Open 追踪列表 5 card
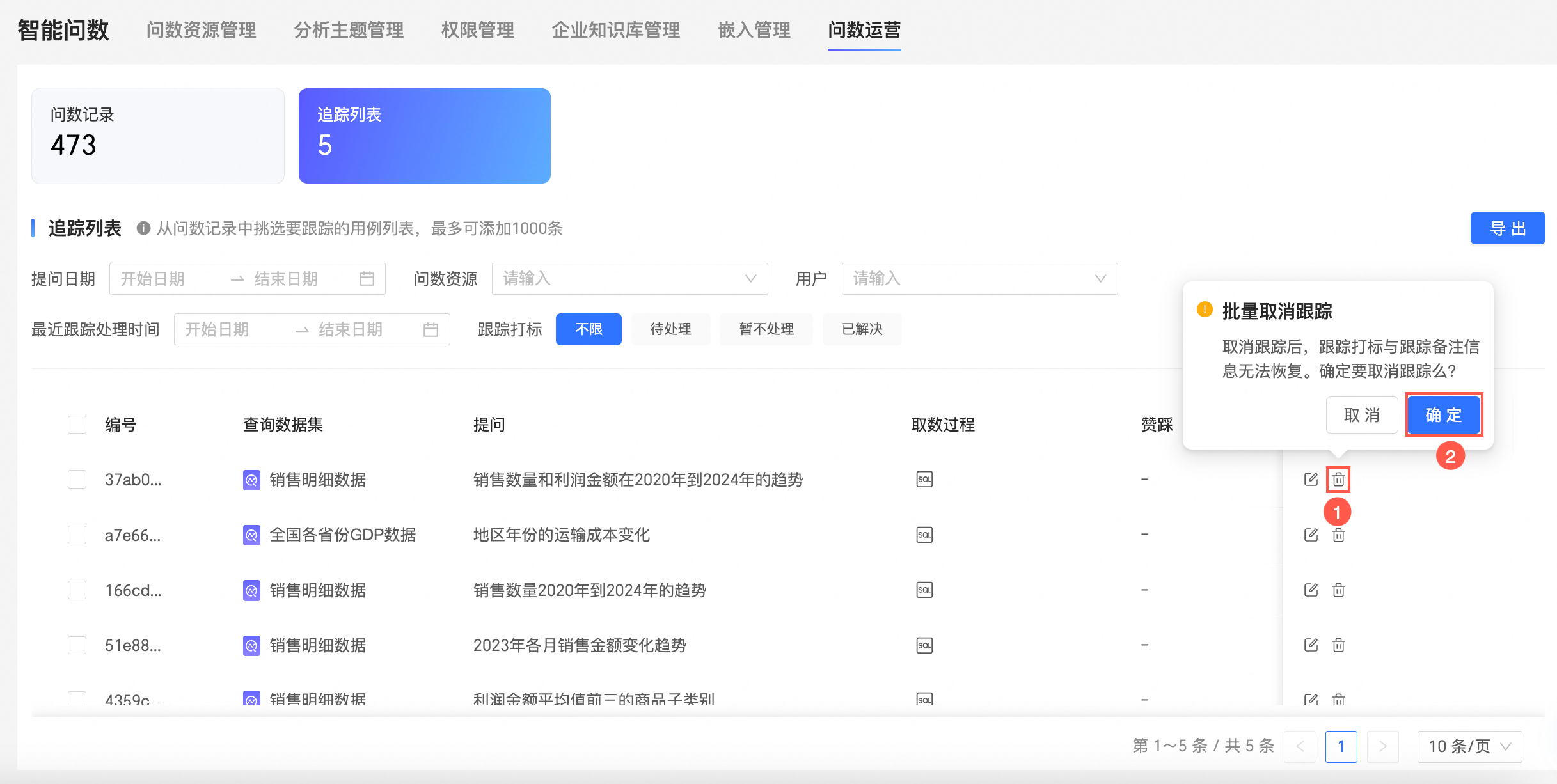 (x=425, y=136)
